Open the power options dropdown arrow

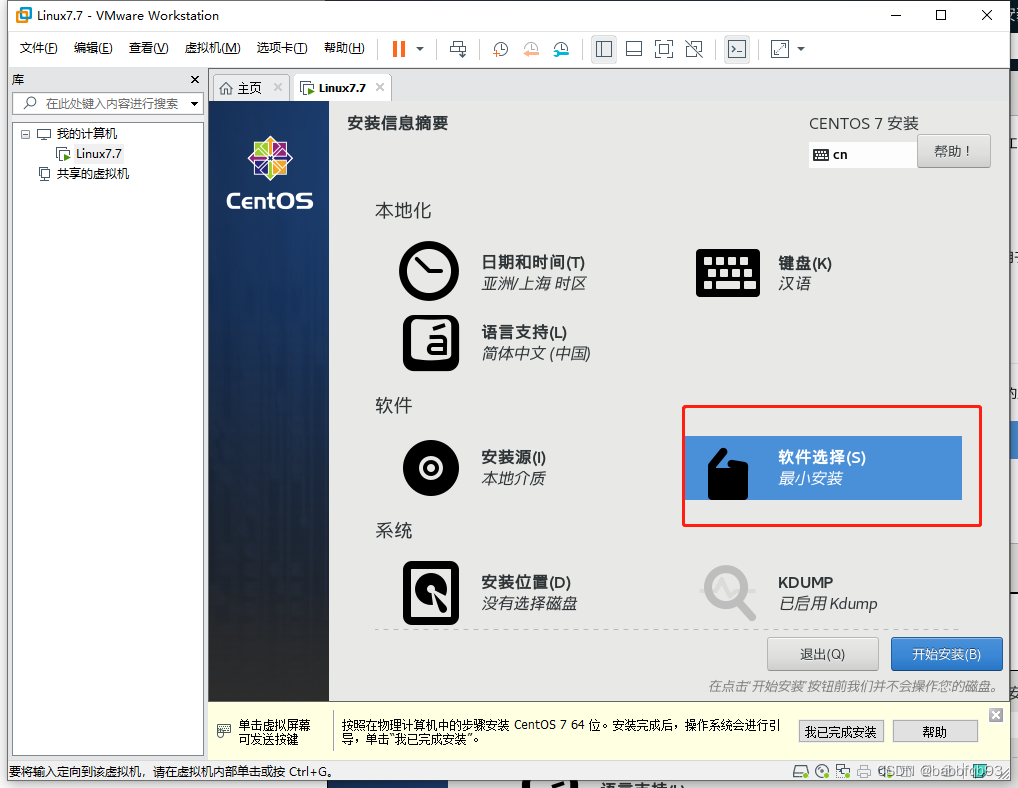pos(420,49)
